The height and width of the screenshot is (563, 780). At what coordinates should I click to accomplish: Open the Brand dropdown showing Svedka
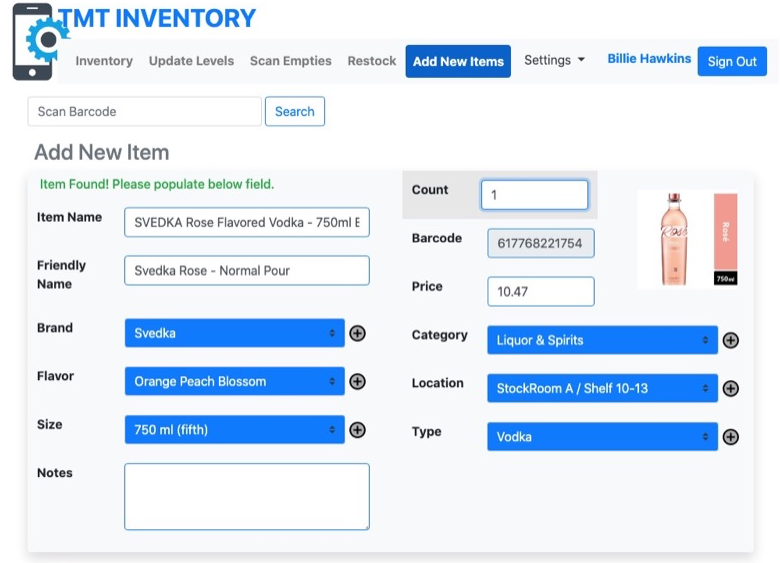point(234,333)
